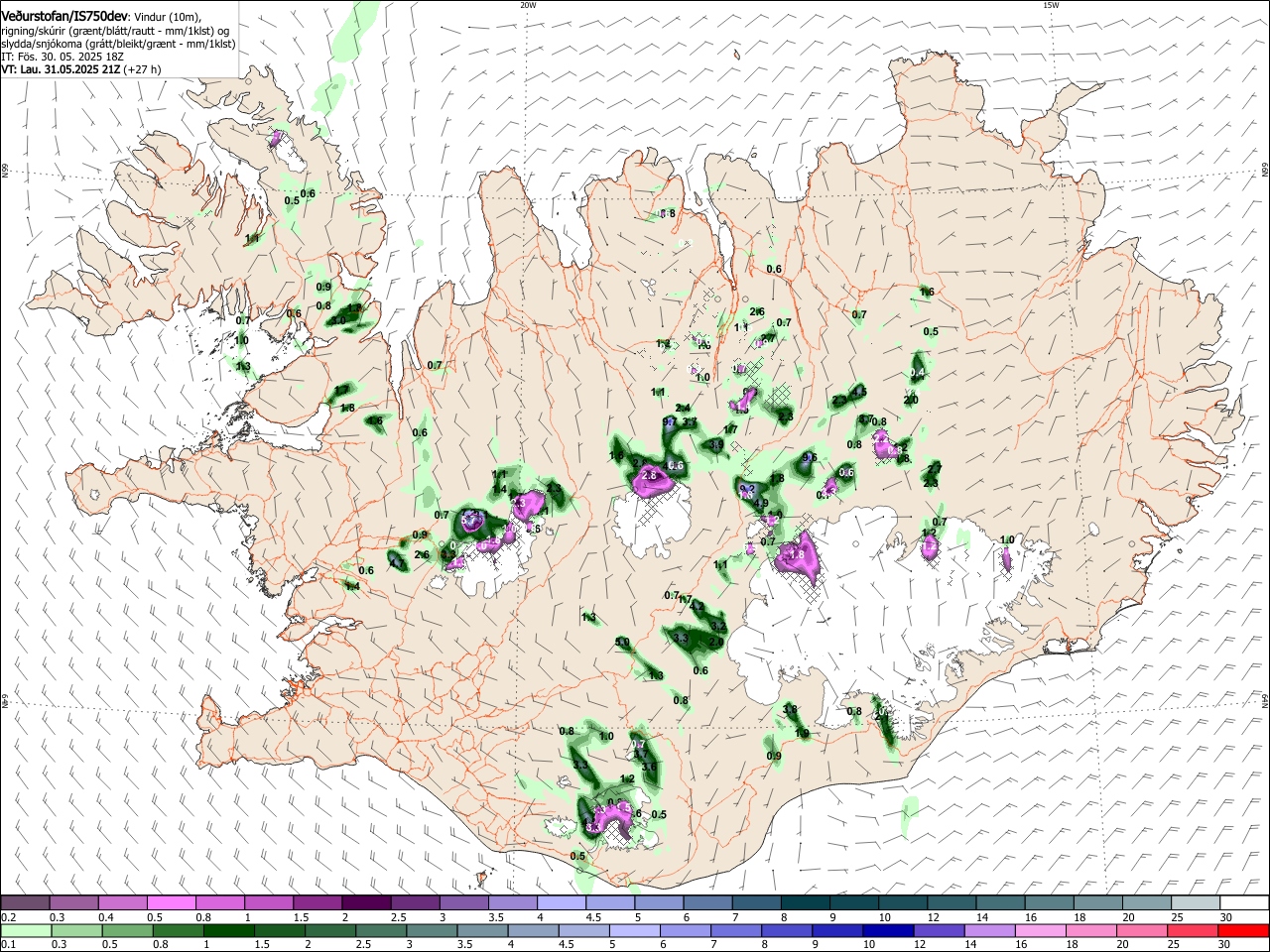Pick the light lavender swatch between 4 and 4.5 in the upper legend row

click(x=562, y=903)
